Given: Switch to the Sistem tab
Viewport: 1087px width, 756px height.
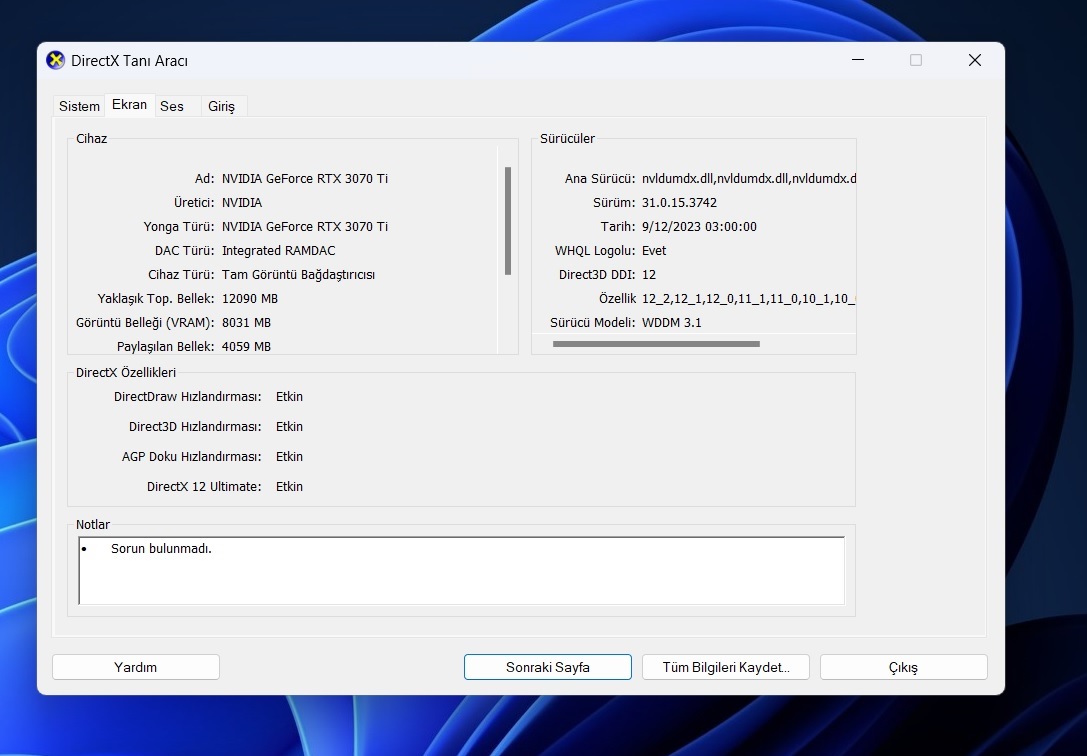Looking at the screenshot, I should [x=79, y=106].
